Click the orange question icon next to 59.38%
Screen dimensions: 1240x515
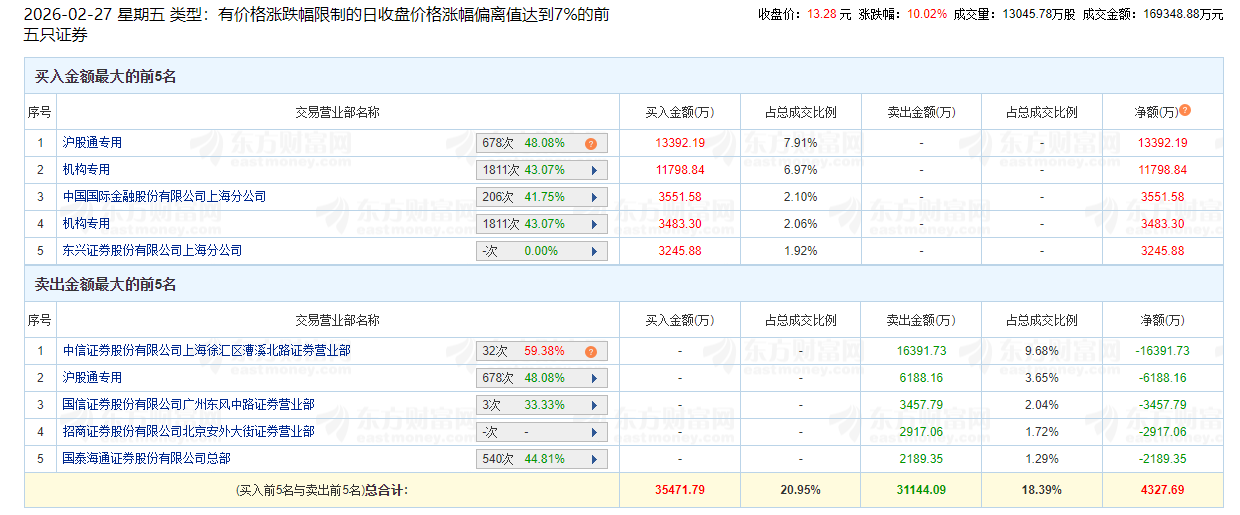[591, 351]
